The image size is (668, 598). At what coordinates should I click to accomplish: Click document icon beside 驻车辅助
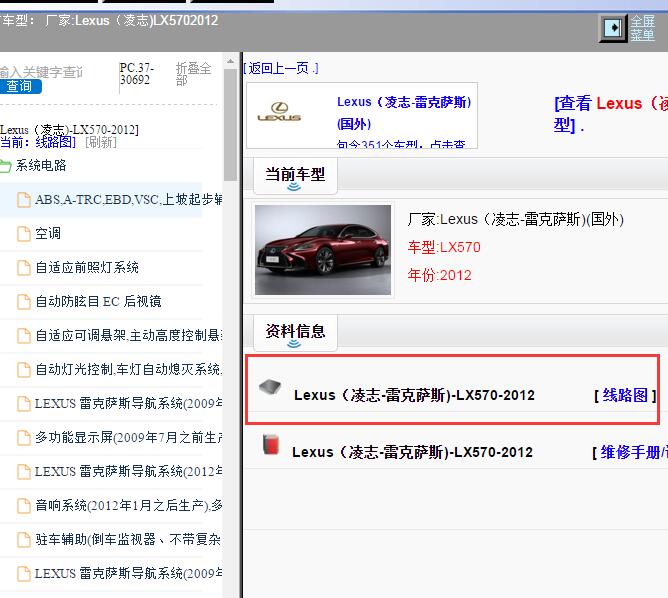point(24,540)
